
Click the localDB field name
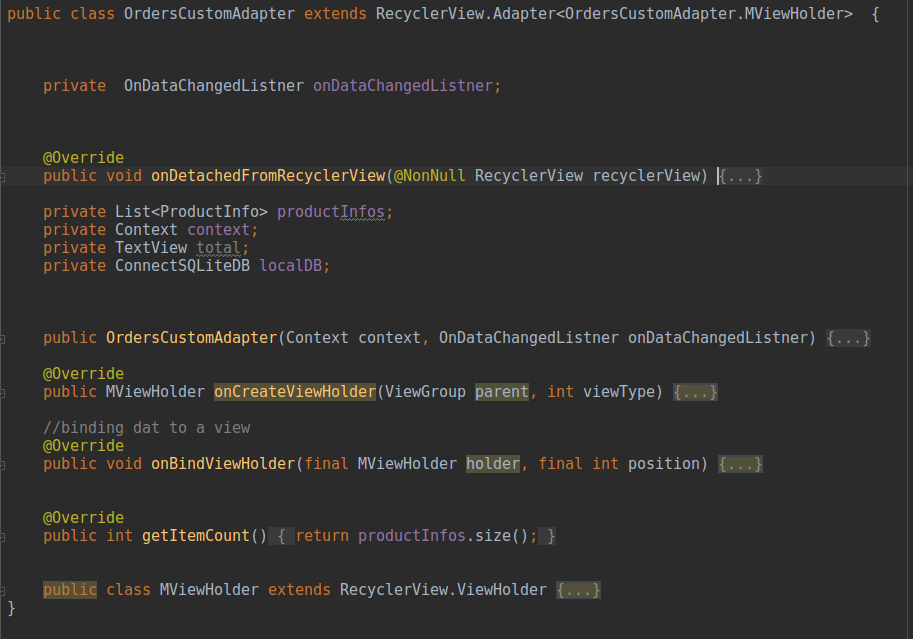point(291,266)
